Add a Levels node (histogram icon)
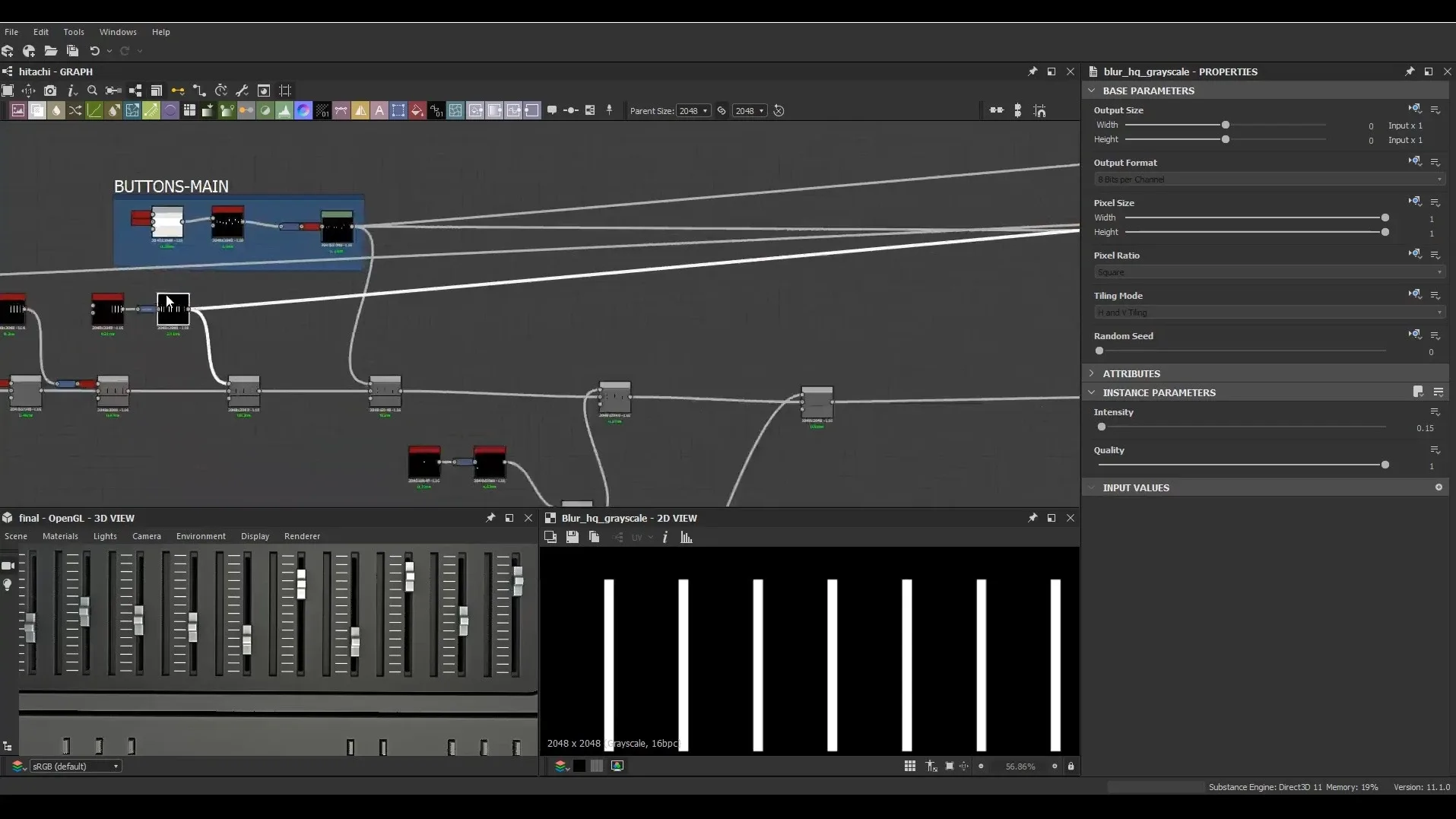The image size is (1456, 819). (284, 111)
